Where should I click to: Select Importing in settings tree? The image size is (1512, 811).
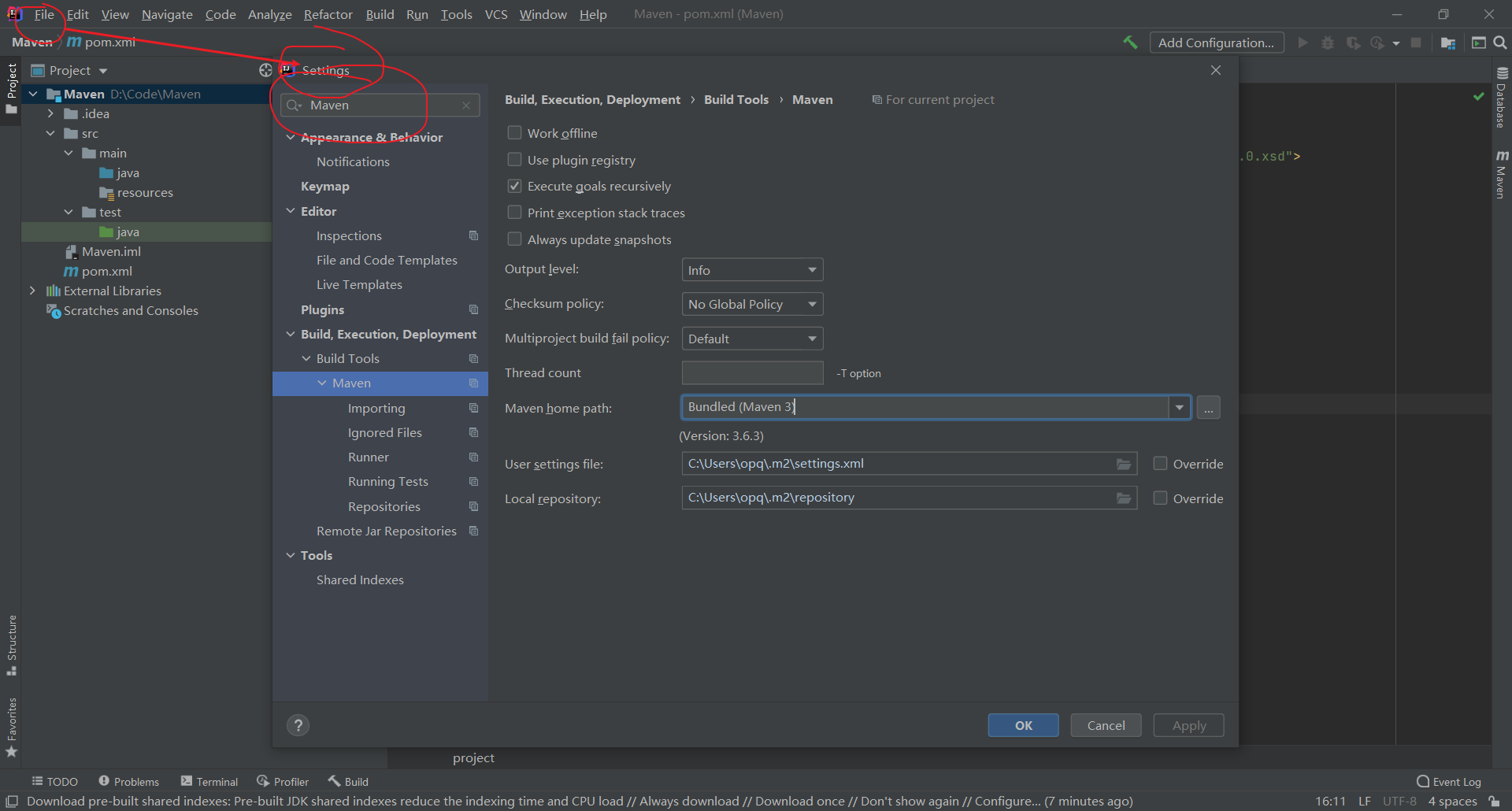(376, 408)
